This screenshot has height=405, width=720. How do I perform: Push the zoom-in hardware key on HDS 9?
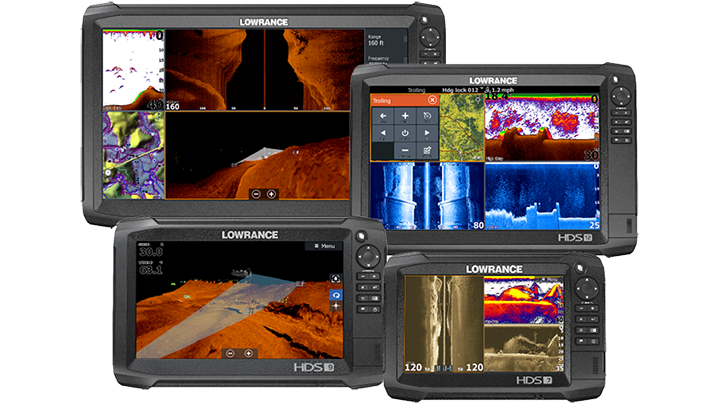click(374, 277)
